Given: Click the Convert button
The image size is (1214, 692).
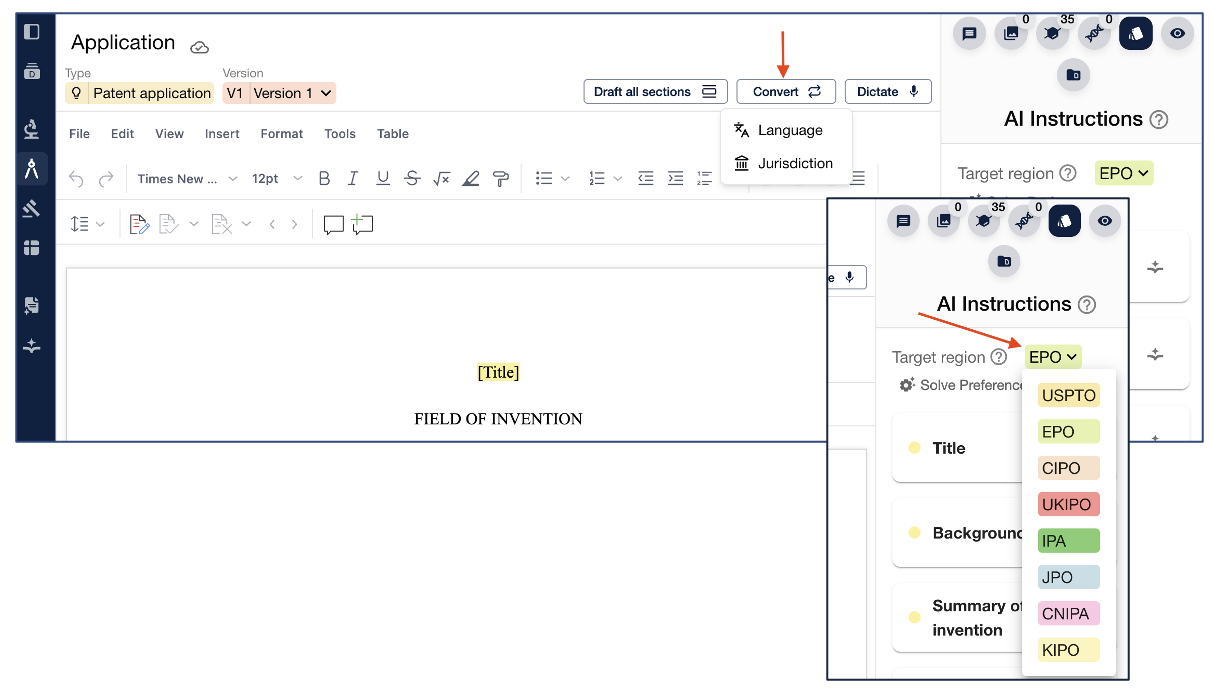Looking at the screenshot, I should [786, 91].
